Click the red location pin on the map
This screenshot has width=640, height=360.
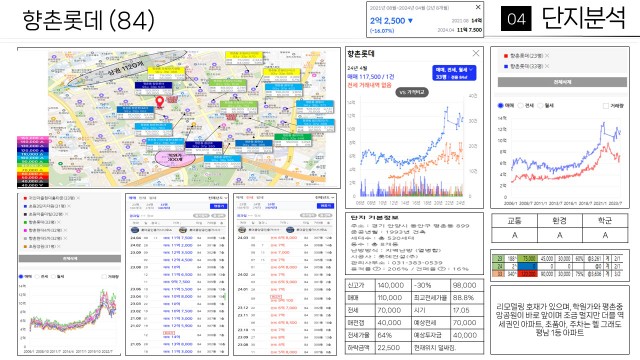[x=160, y=102]
